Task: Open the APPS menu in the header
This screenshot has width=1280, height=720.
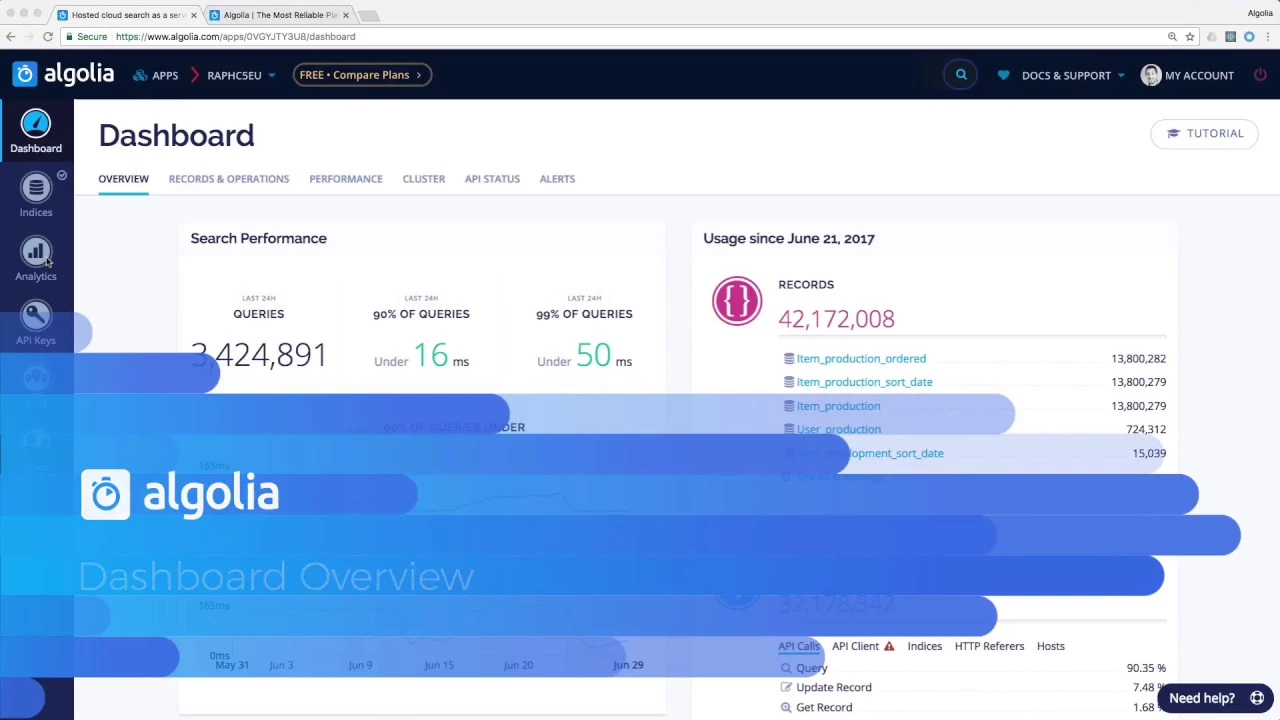Action: [156, 75]
